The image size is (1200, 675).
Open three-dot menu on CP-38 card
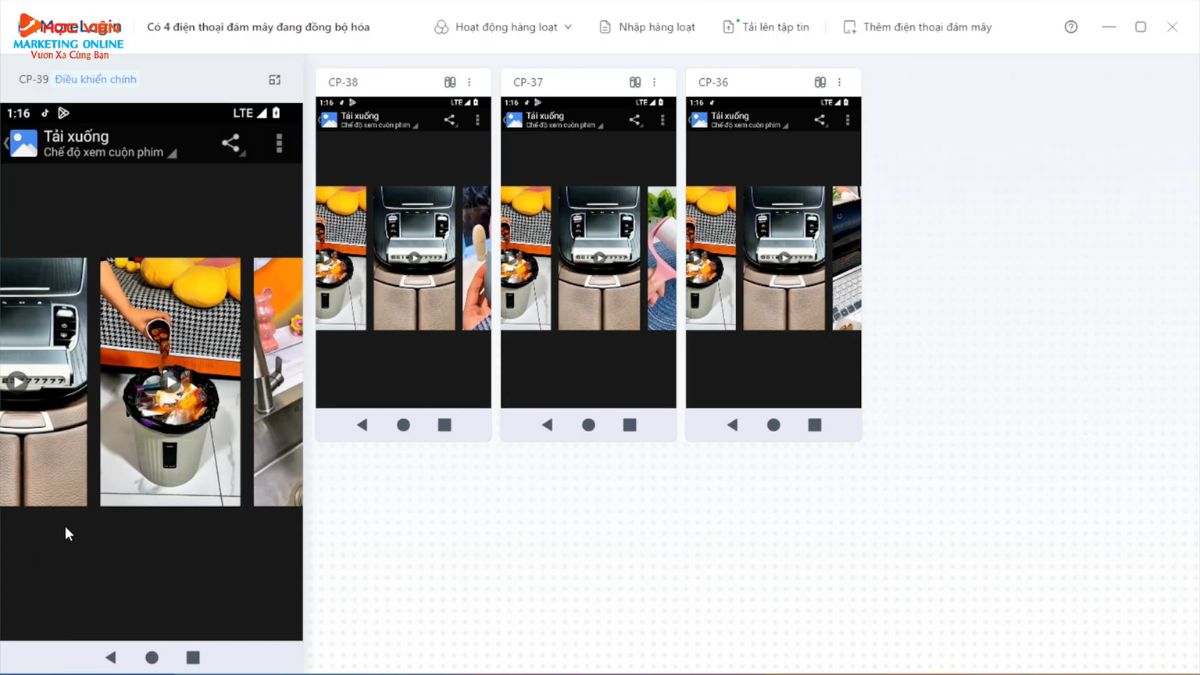point(470,82)
